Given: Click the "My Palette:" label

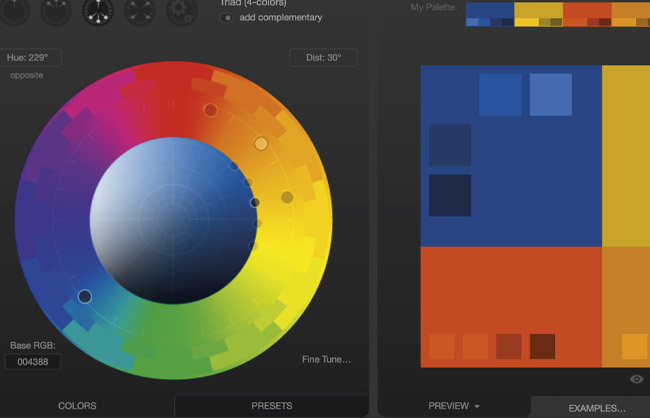Looking at the screenshot, I should (x=434, y=7).
